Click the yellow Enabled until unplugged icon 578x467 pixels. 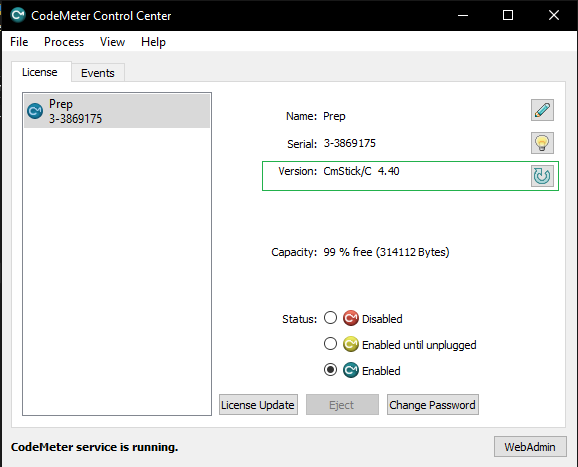(351, 344)
